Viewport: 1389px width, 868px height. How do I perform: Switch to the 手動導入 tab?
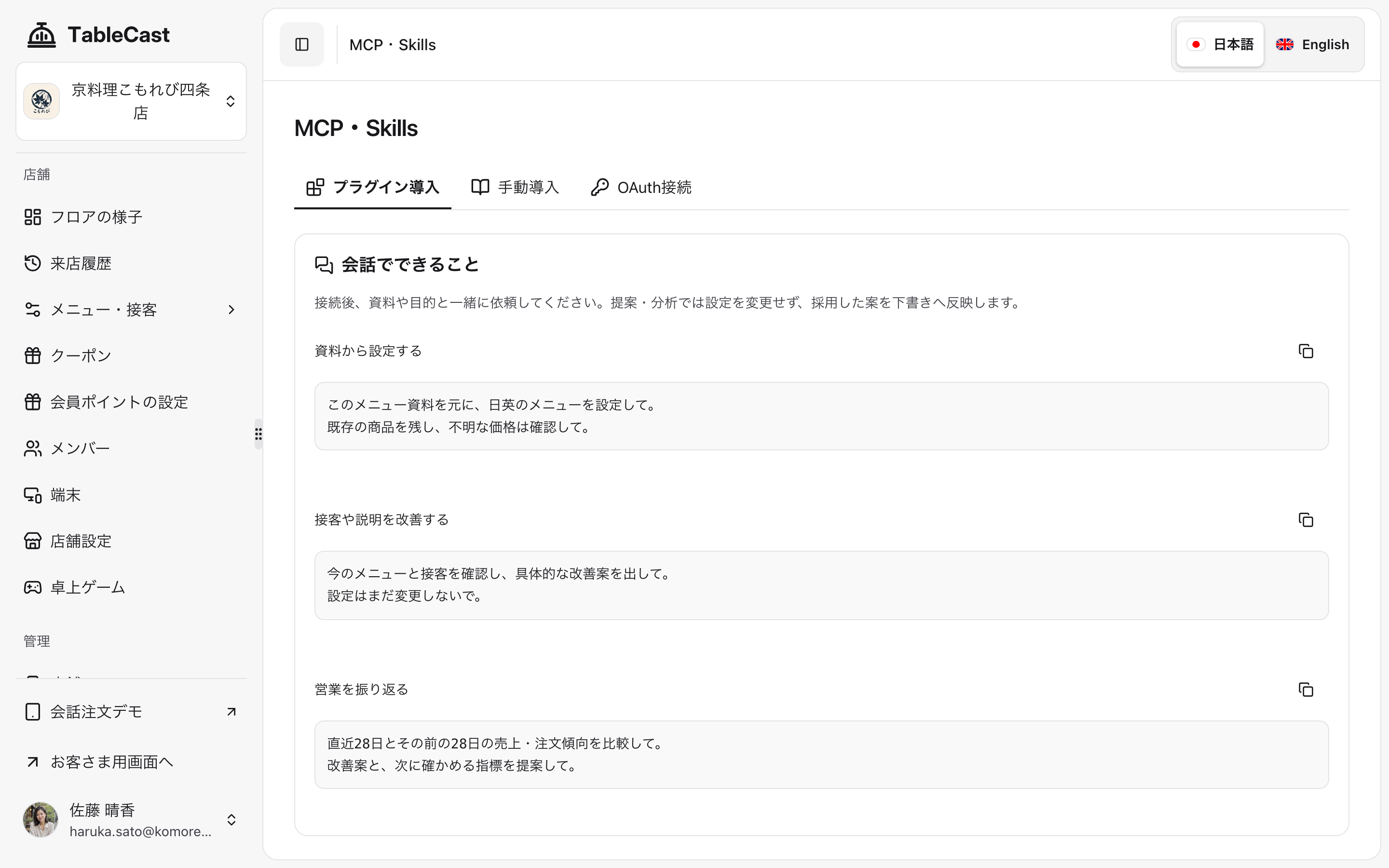(x=515, y=187)
